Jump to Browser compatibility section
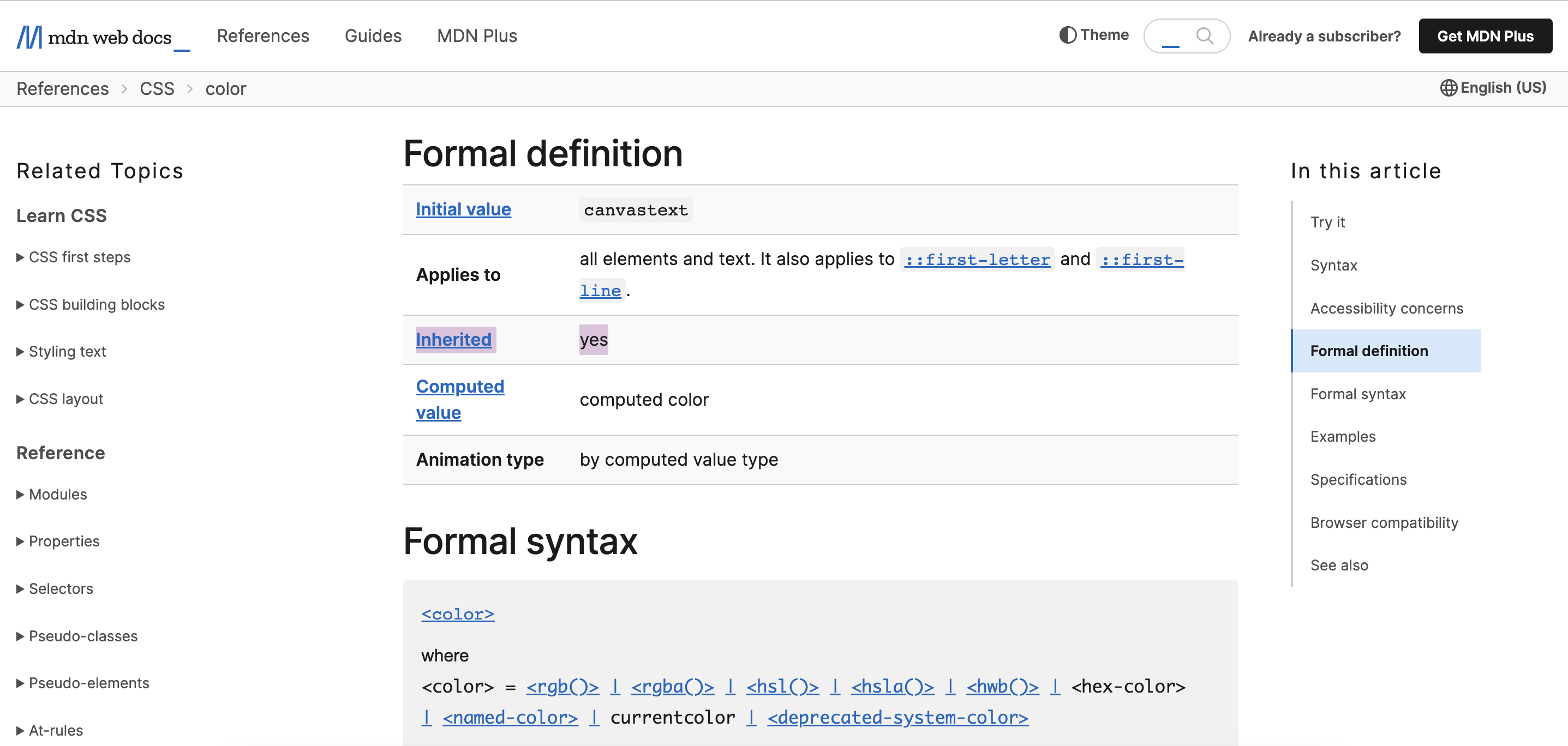1568x746 pixels. [x=1384, y=522]
